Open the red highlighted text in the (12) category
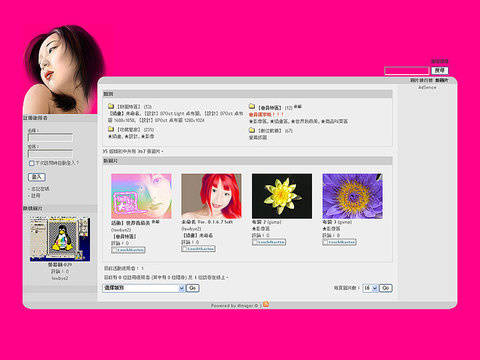This screenshot has height=360, width=480. [x=266, y=114]
